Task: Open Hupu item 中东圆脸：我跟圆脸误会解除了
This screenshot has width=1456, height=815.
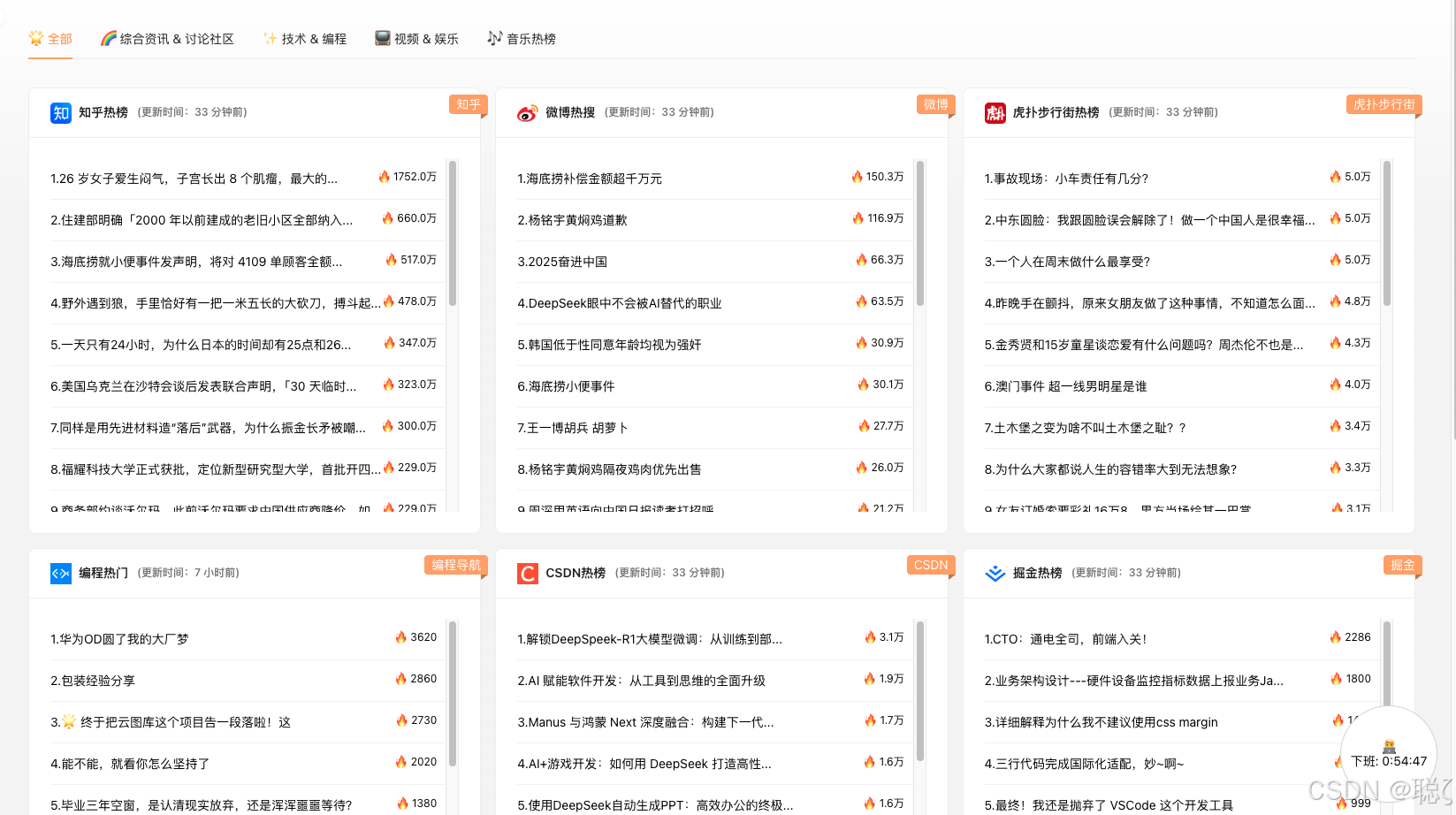Action: click(x=1150, y=220)
